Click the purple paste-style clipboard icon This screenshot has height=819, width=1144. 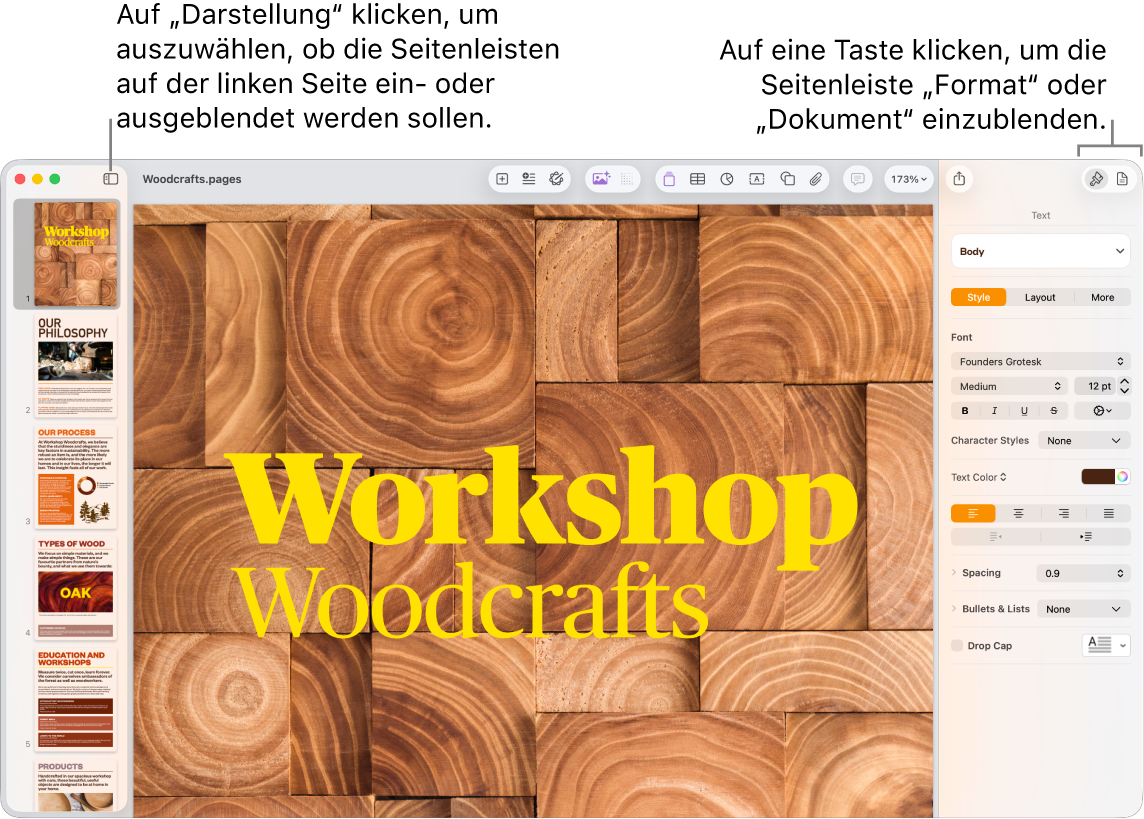coord(669,179)
